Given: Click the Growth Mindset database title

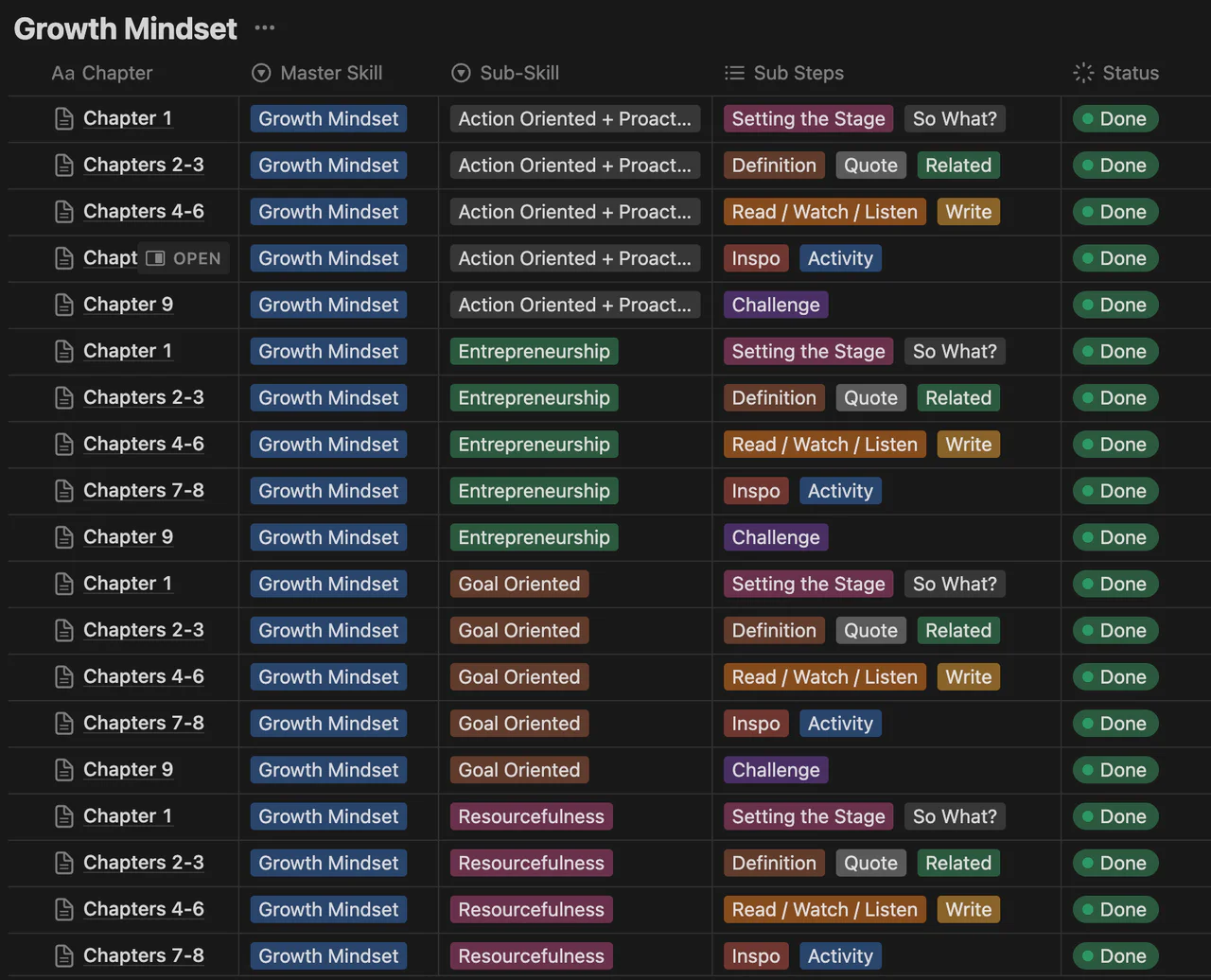Looking at the screenshot, I should [x=126, y=28].
